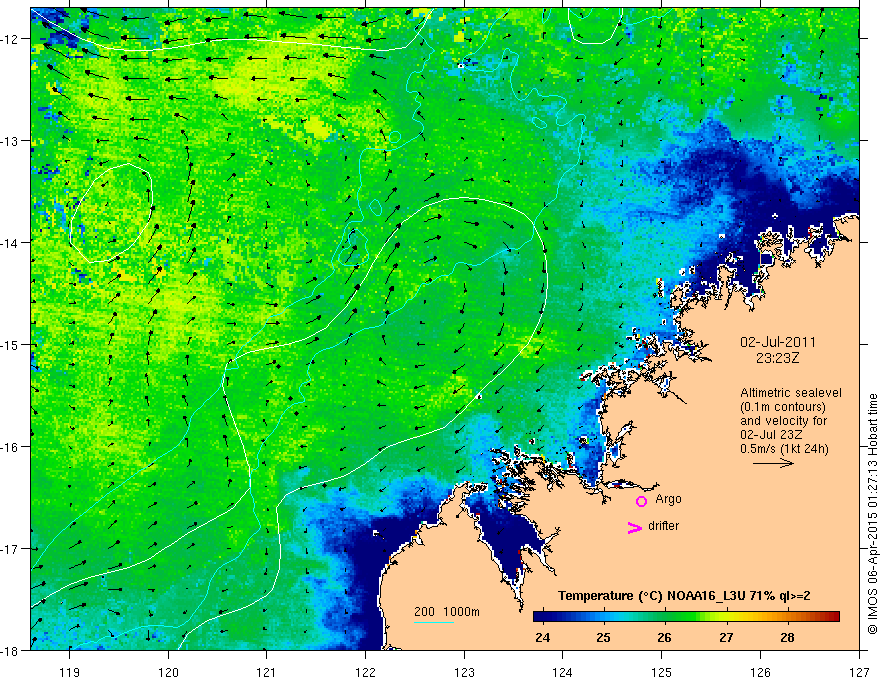Click the longitude axis label '122'
Screen dimensions: 880x680
pos(365,672)
